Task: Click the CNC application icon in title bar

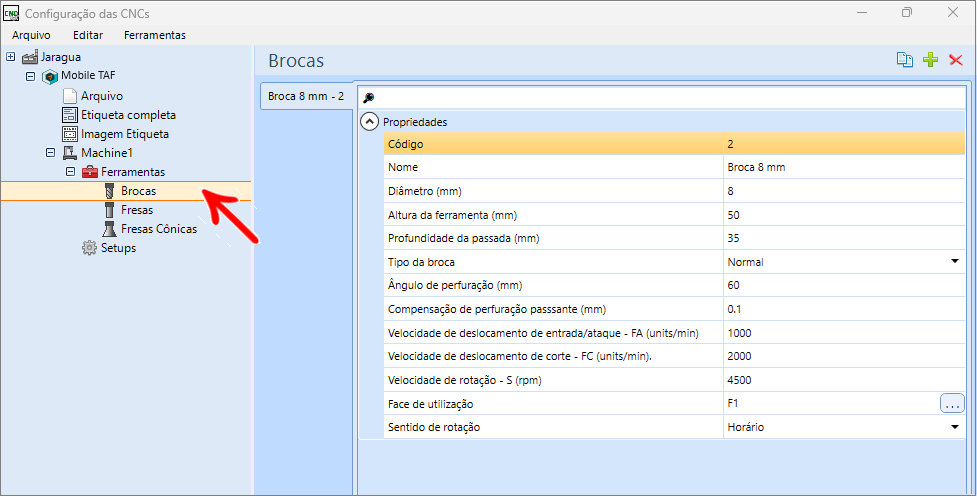Action: pos(11,13)
